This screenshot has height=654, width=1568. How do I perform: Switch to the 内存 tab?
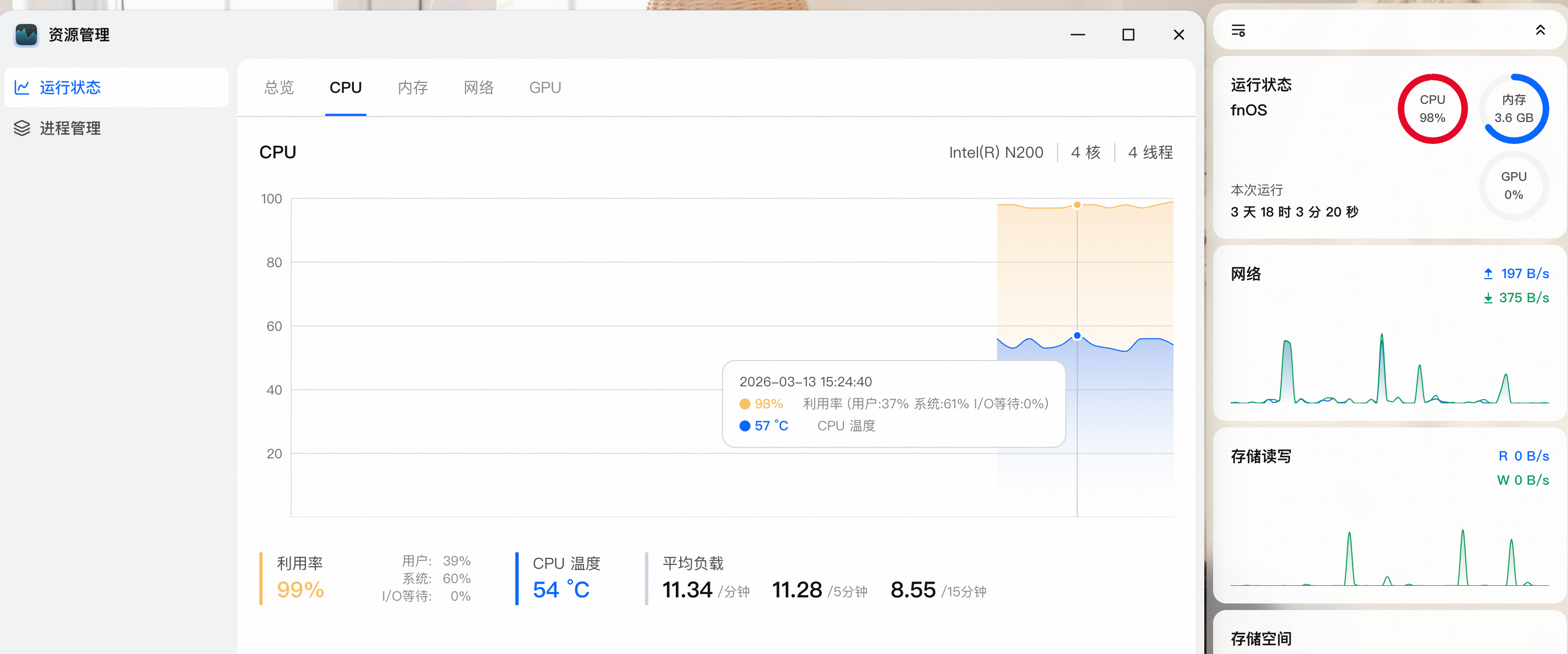[x=413, y=88]
